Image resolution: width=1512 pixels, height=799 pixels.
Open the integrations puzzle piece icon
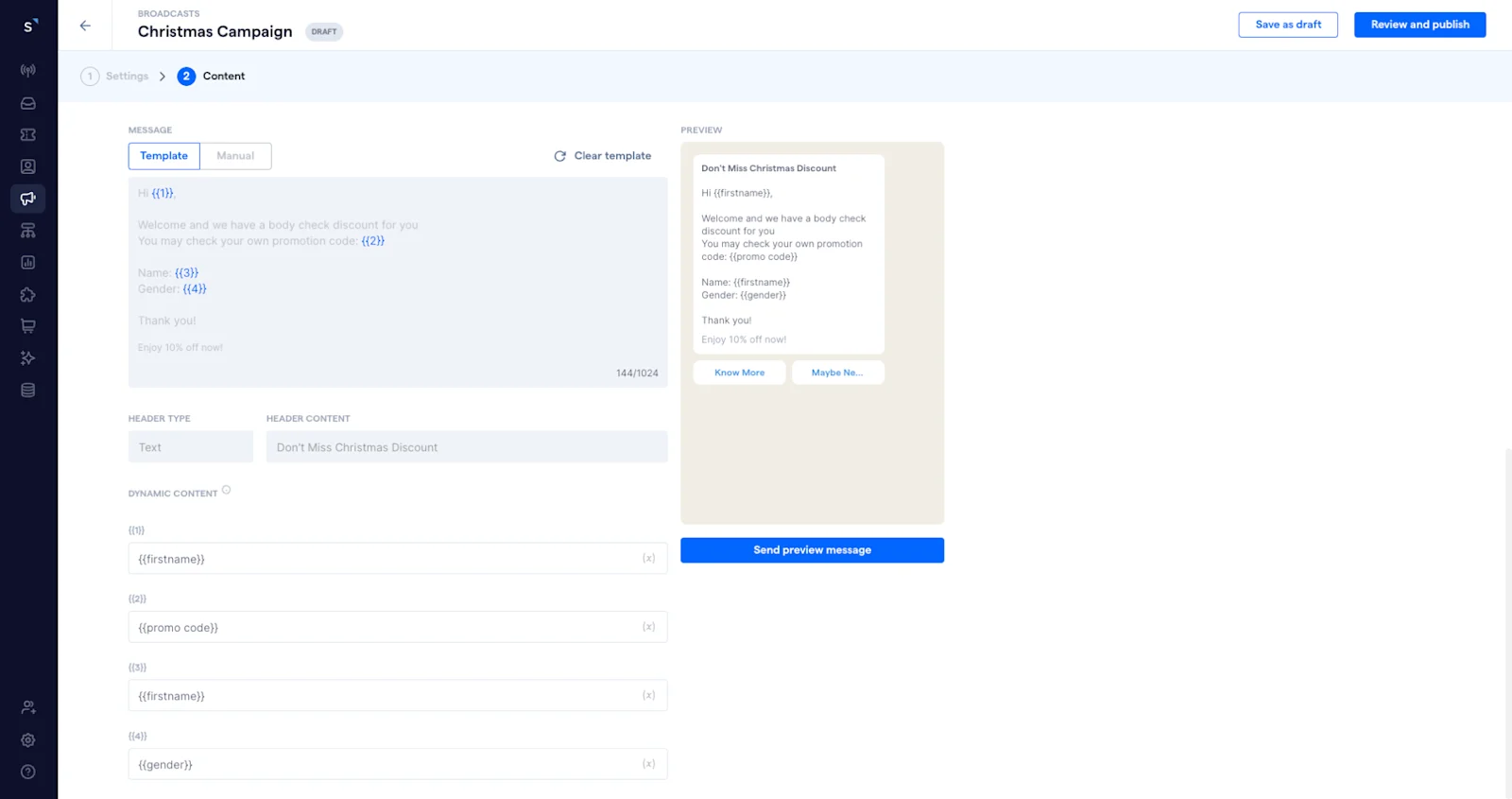tap(28, 295)
